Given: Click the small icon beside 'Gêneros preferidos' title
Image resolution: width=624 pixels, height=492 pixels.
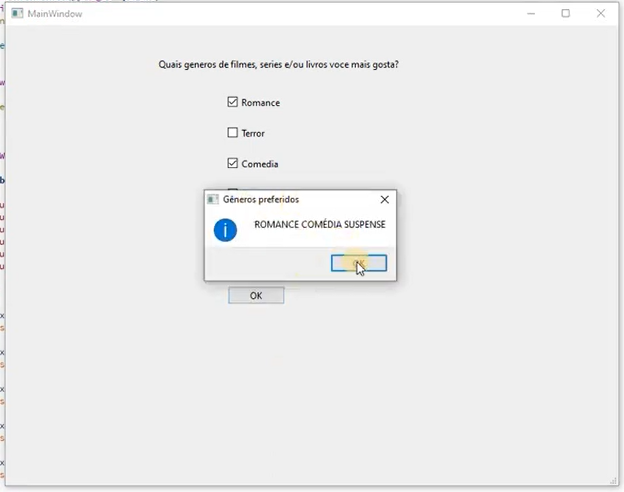Looking at the screenshot, I should (213, 199).
